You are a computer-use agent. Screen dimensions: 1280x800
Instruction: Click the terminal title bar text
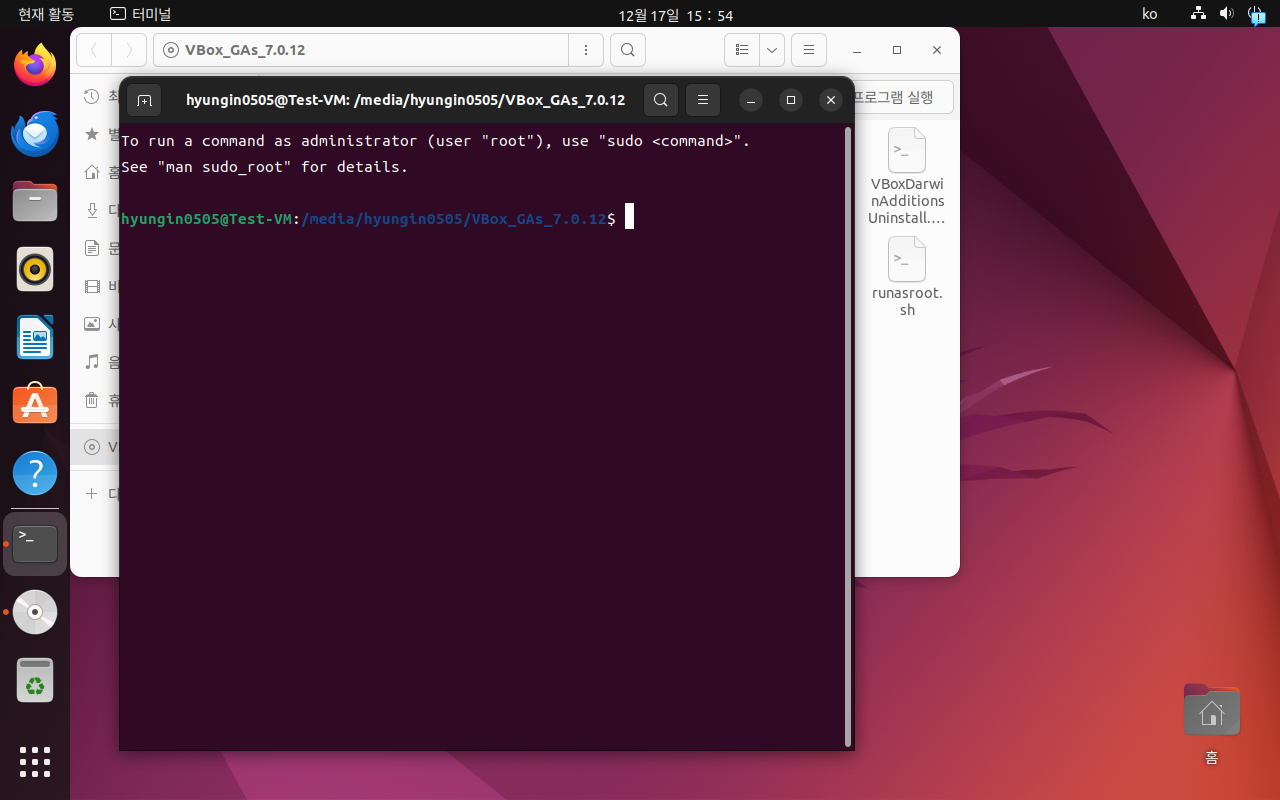[x=405, y=100]
